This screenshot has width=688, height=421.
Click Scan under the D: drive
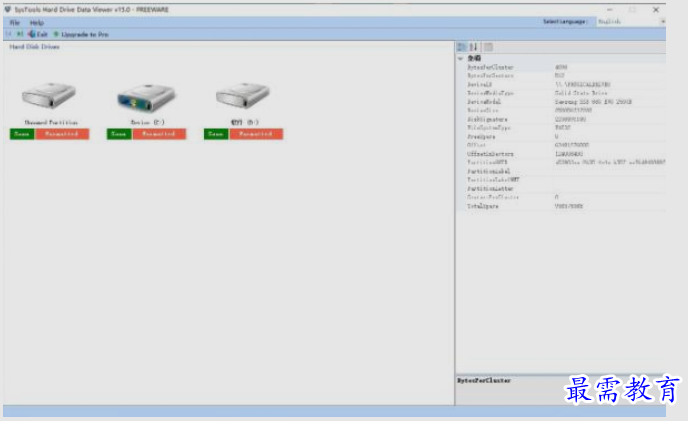(216, 134)
